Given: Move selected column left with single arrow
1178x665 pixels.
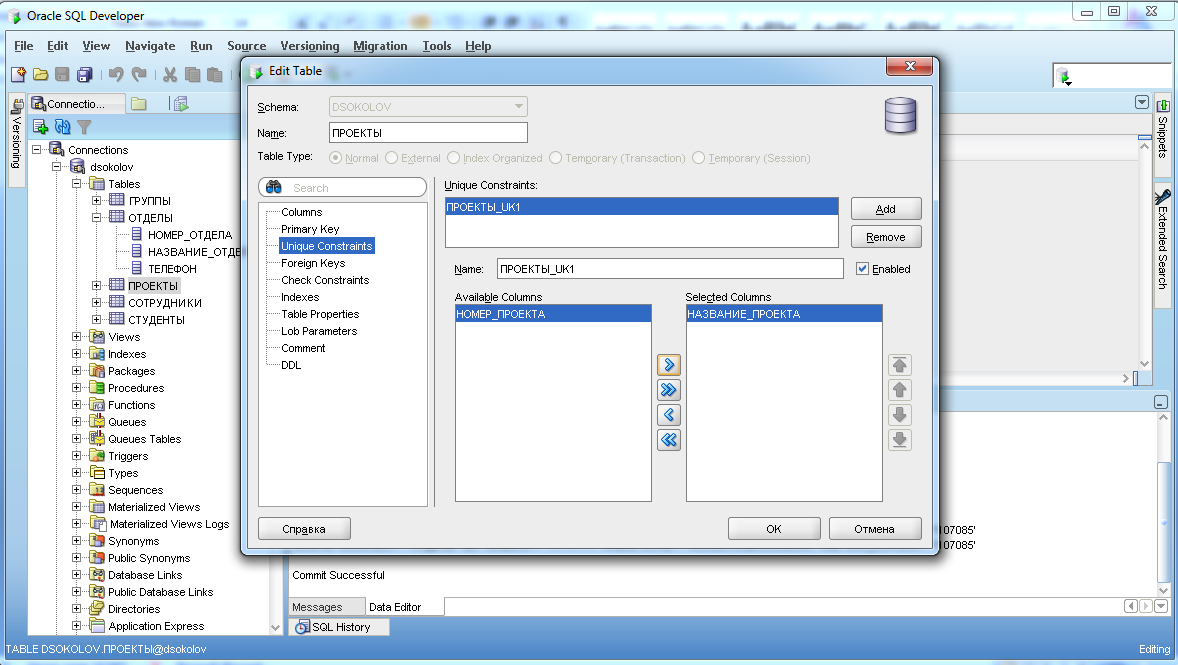Looking at the screenshot, I should (669, 415).
